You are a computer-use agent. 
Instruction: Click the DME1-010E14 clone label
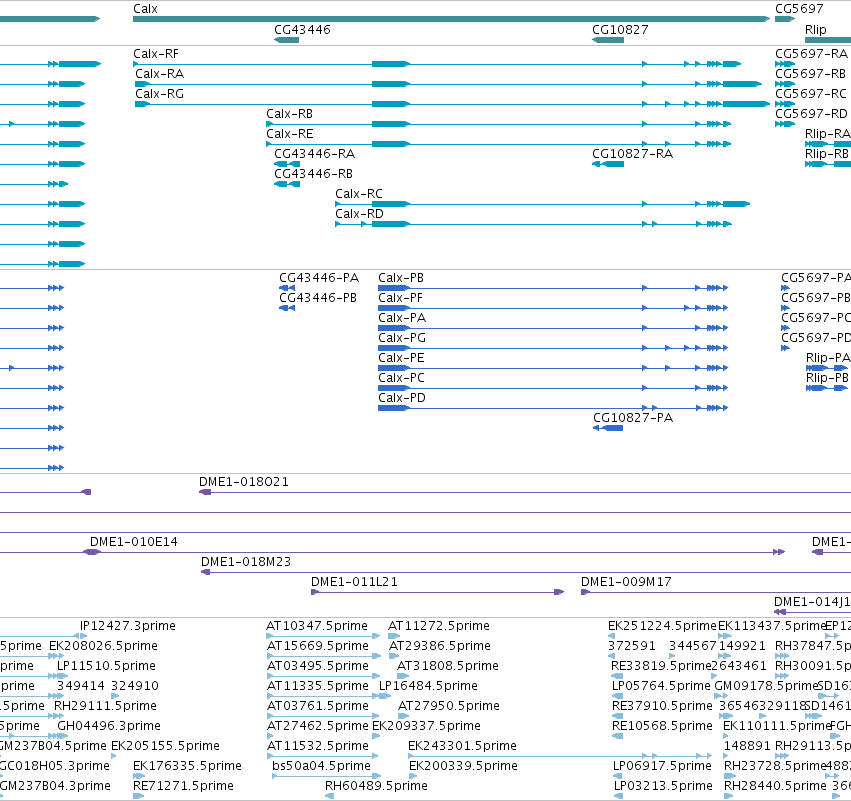(134, 542)
